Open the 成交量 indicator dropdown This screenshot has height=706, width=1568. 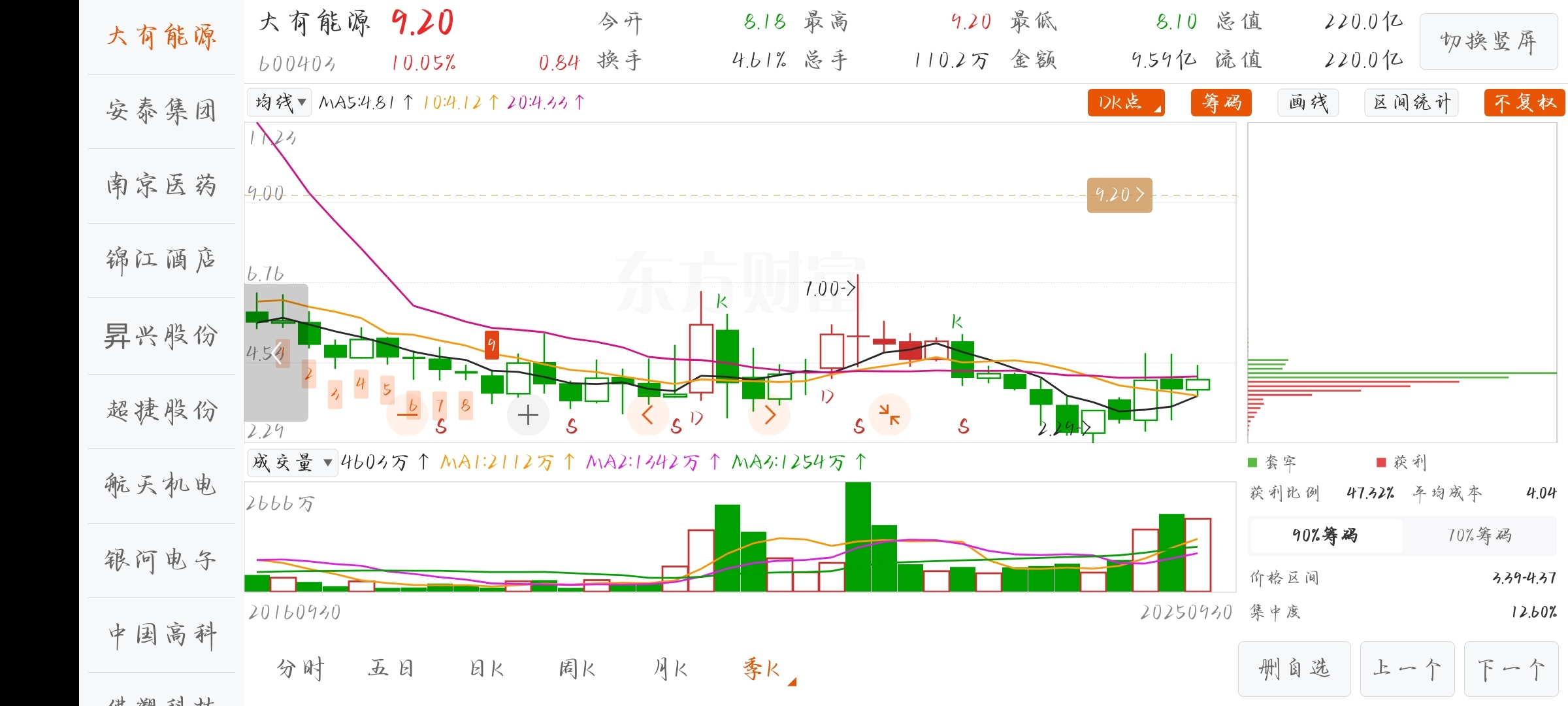pos(291,463)
